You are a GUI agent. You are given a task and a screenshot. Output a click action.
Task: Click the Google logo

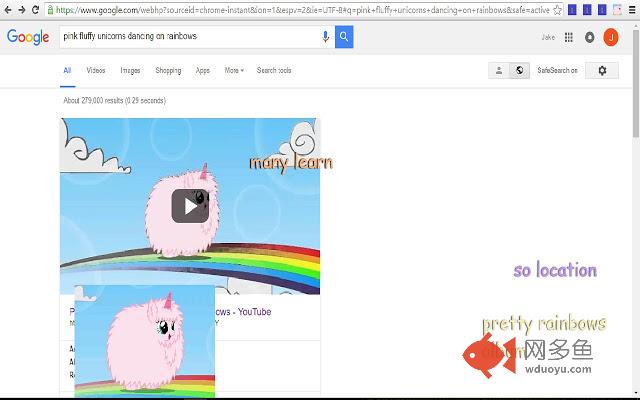(28, 37)
